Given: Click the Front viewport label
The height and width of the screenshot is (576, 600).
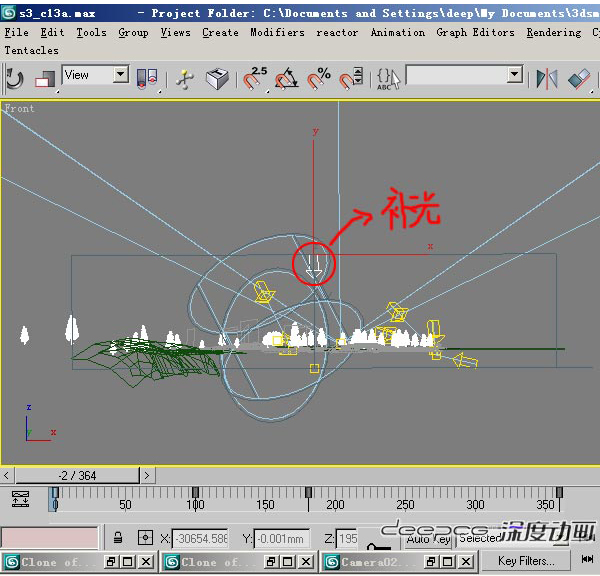Looking at the screenshot, I should click(20, 109).
